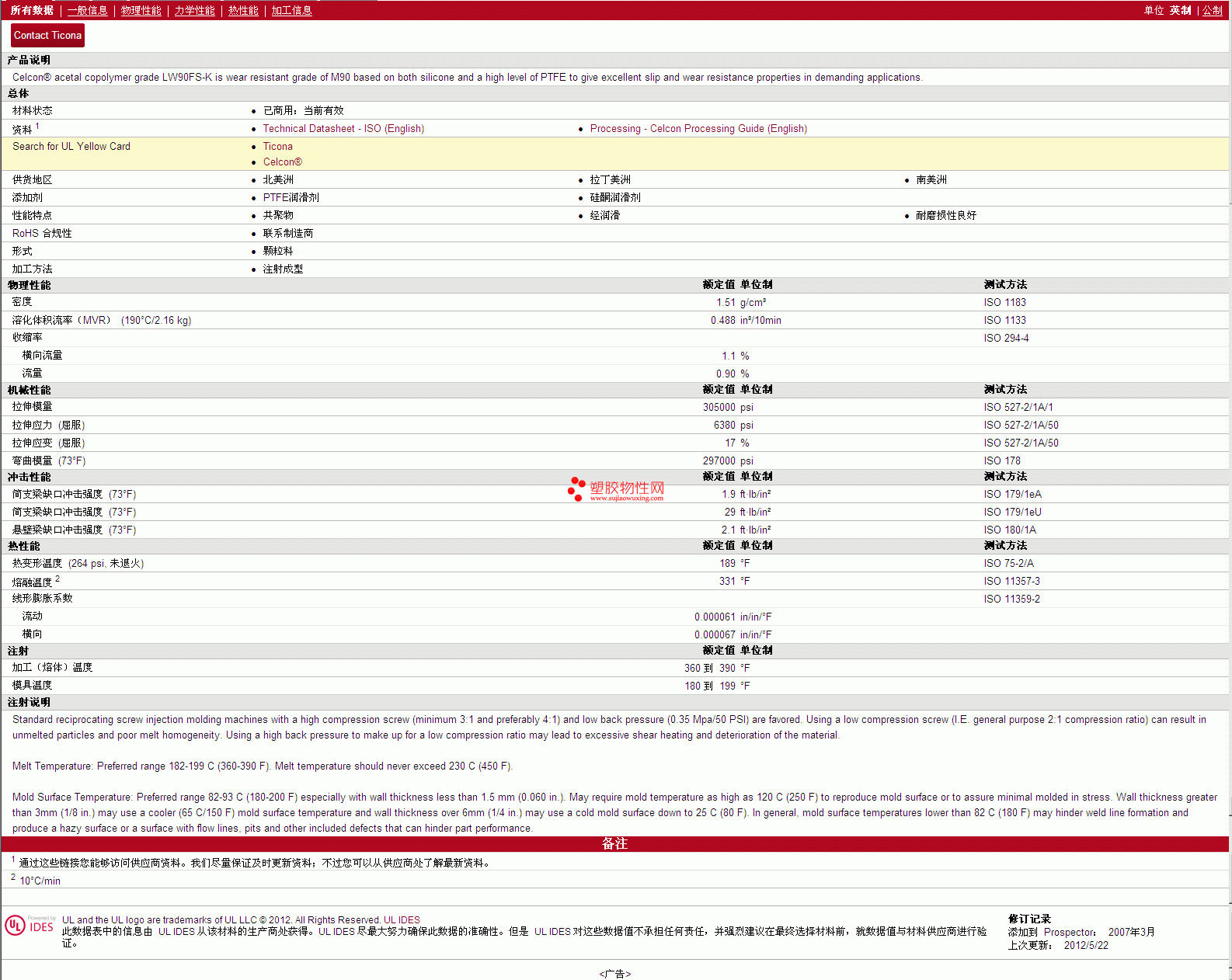Click the 颗粒料 form text
The width and height of the screenshot is (1232, 980).
pyautogui.click(x=278, y=252)
